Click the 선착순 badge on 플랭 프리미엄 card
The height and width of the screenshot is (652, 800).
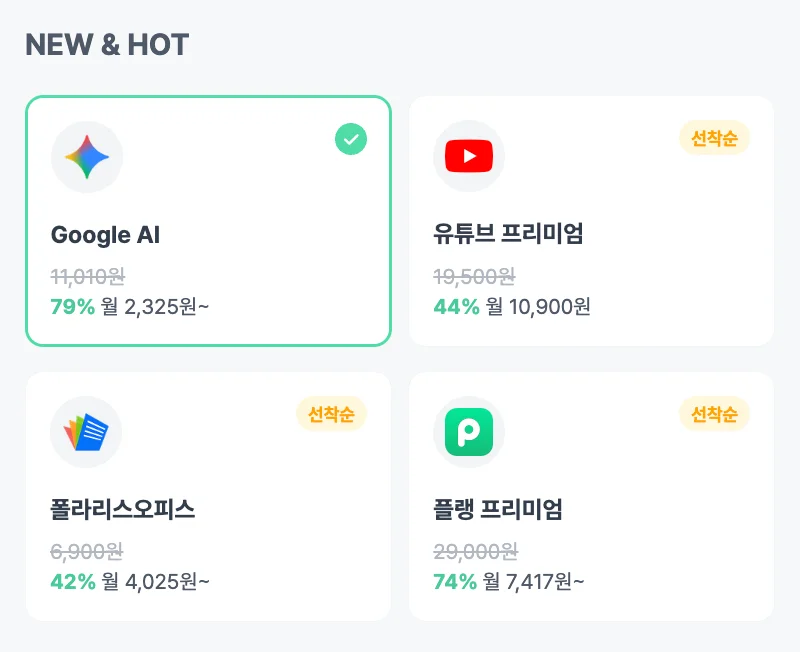tap(714, 414)
